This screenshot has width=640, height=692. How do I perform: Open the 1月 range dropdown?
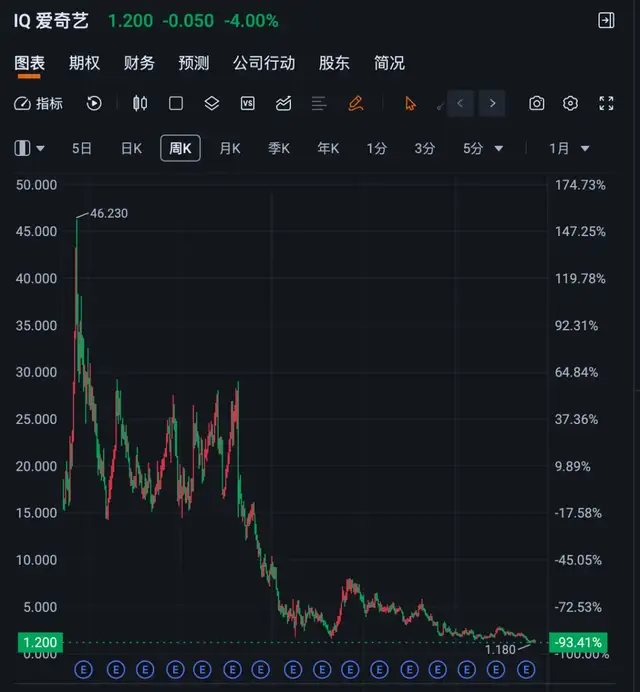click(x=569, y=148)
